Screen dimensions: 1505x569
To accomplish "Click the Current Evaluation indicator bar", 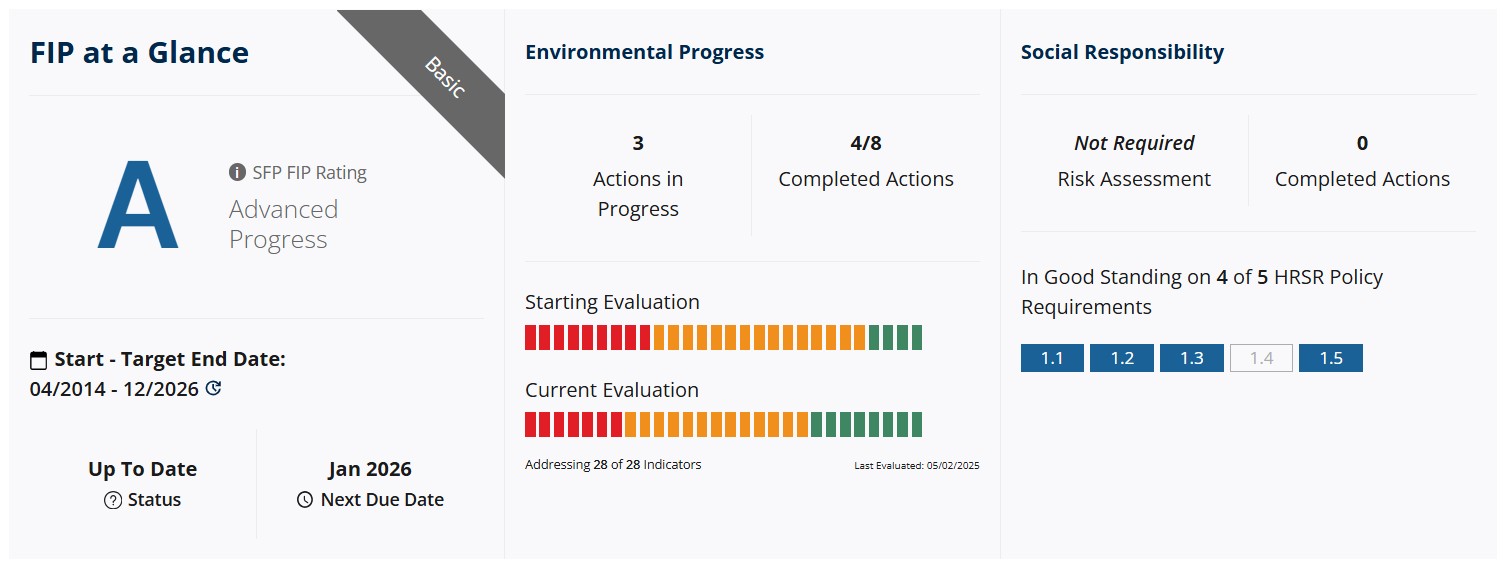I will (x=723, y=425).
